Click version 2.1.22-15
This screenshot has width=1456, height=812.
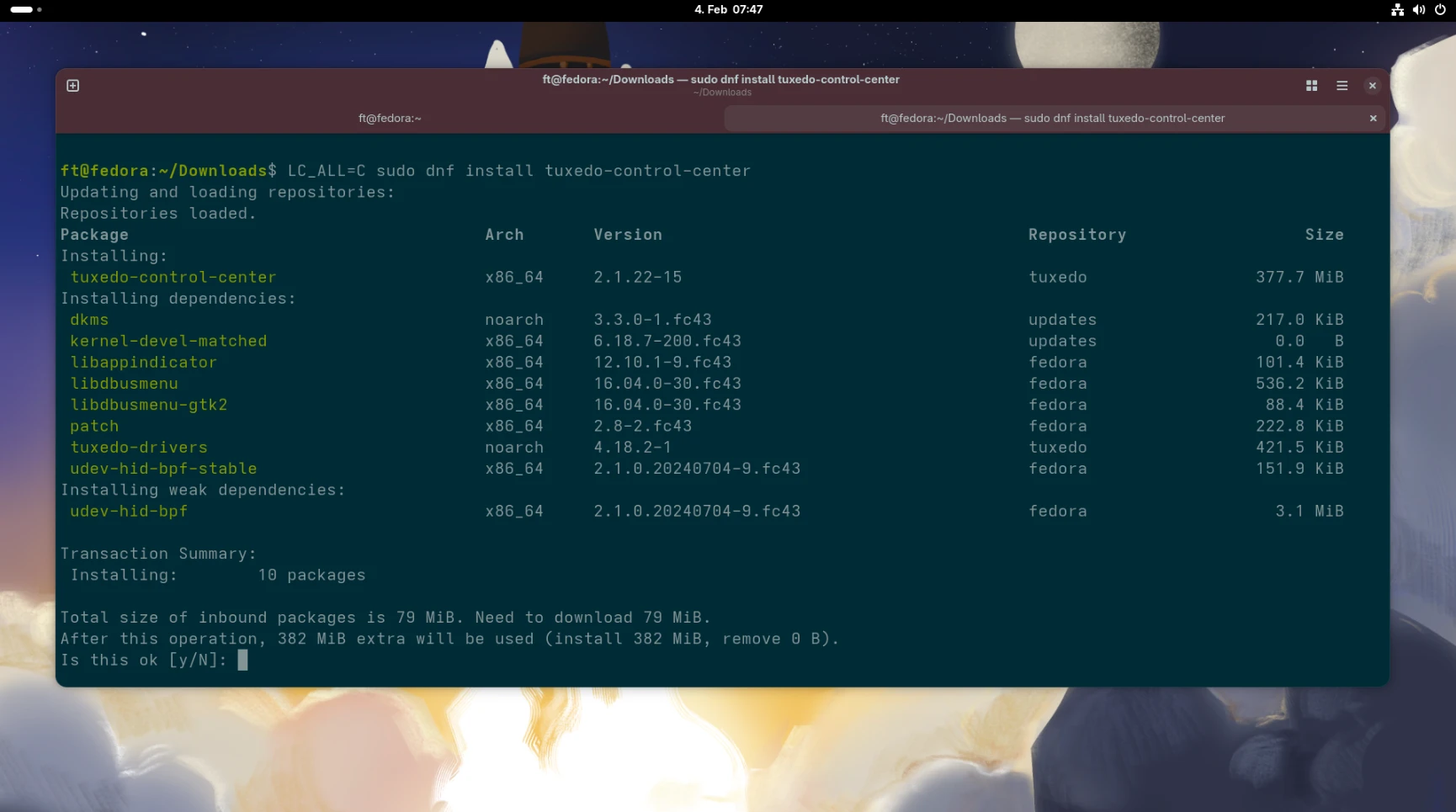638,277
